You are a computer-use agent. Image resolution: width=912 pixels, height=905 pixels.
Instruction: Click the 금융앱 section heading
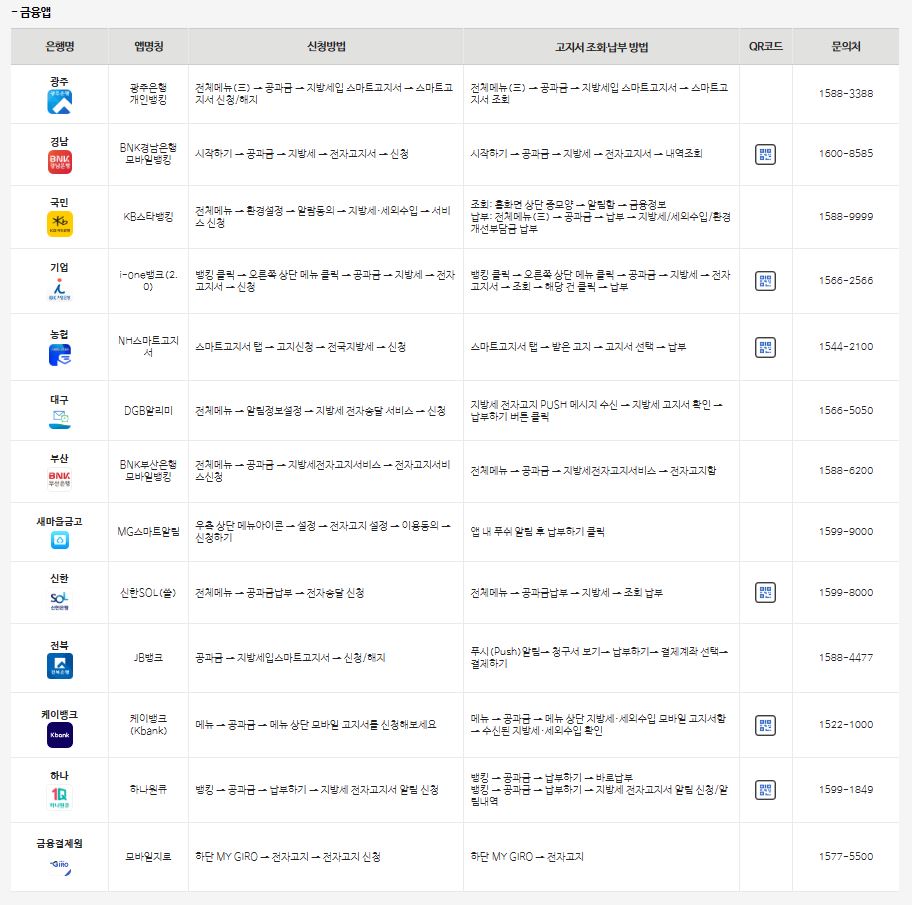tap(31, 12)
